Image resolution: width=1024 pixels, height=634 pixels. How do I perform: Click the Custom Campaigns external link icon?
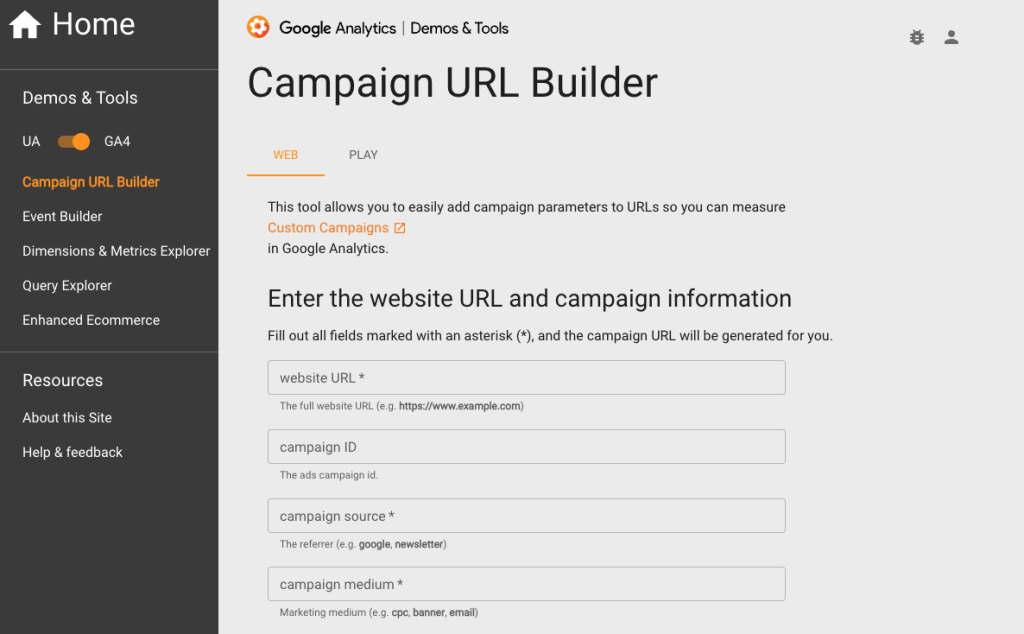[400, 228]
